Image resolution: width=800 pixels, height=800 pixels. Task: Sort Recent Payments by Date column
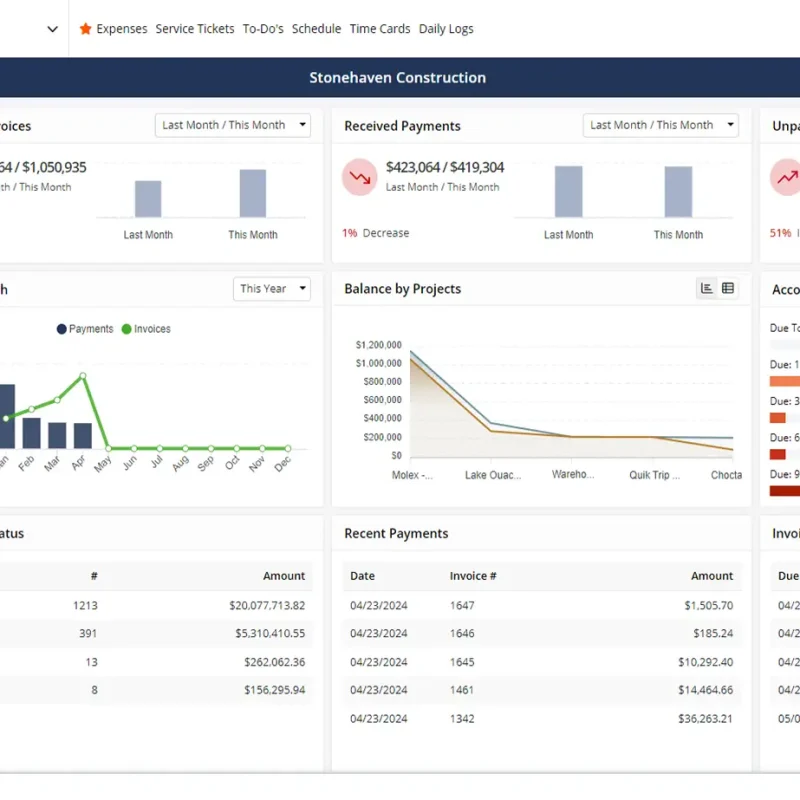coord(362,576)
